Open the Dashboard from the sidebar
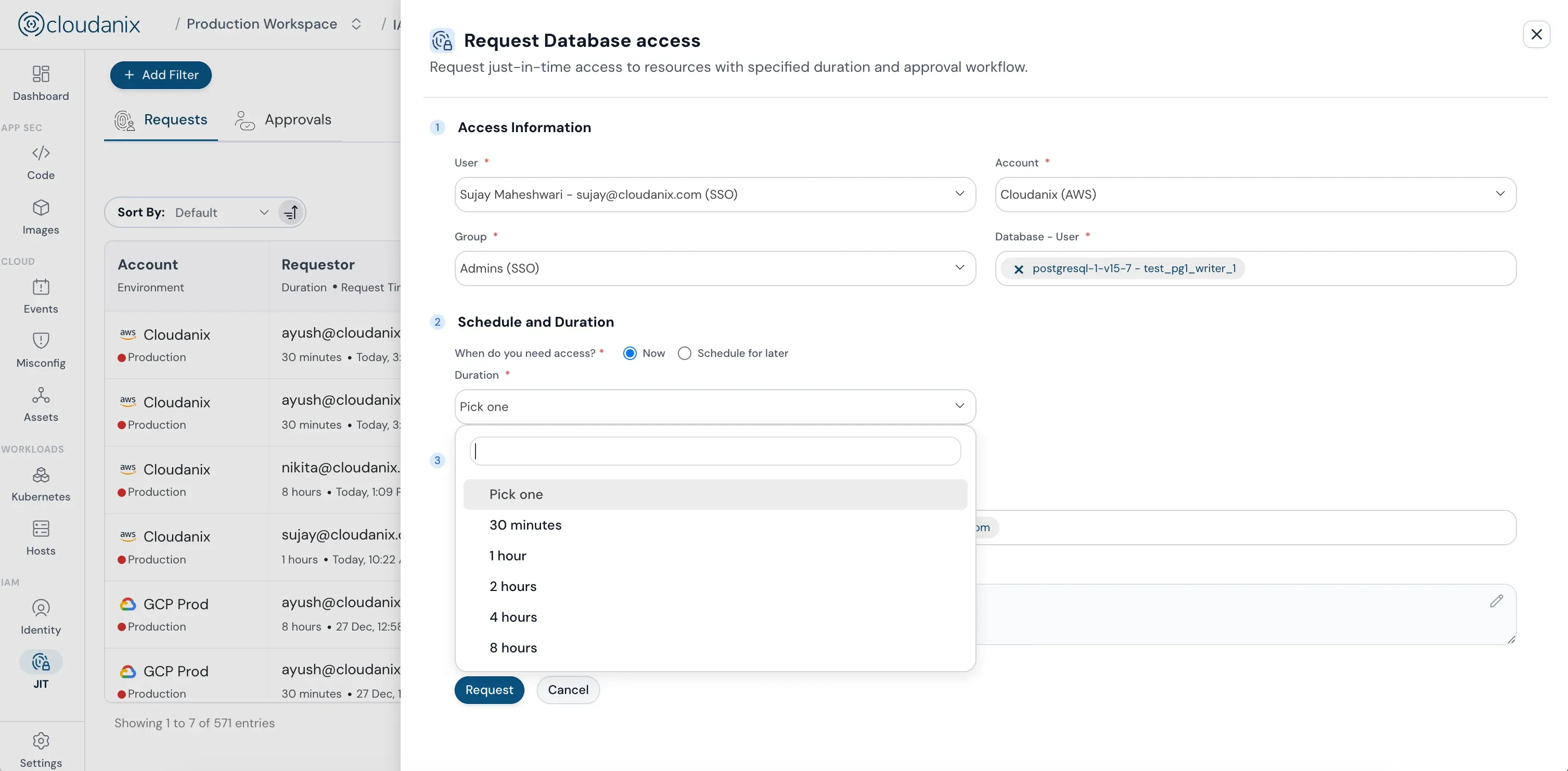Screen dimensions: 1568x771 [x=40, y=83]
